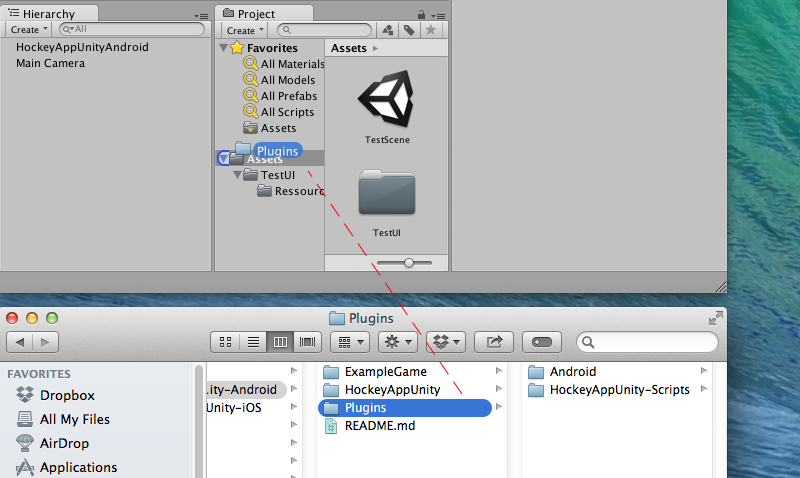
Task: Switch Finder to icon view
Action: [x=225, y=342]
